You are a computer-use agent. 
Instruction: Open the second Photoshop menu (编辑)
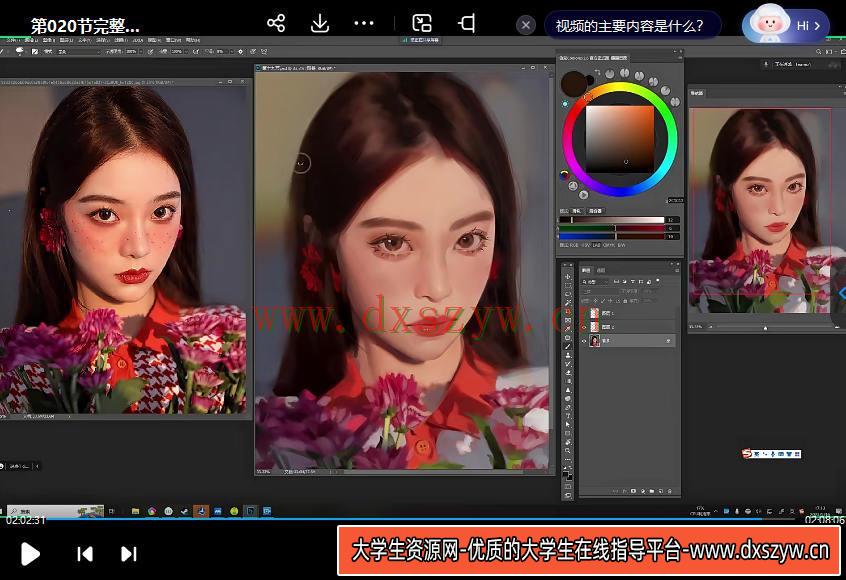coord(31,40)
